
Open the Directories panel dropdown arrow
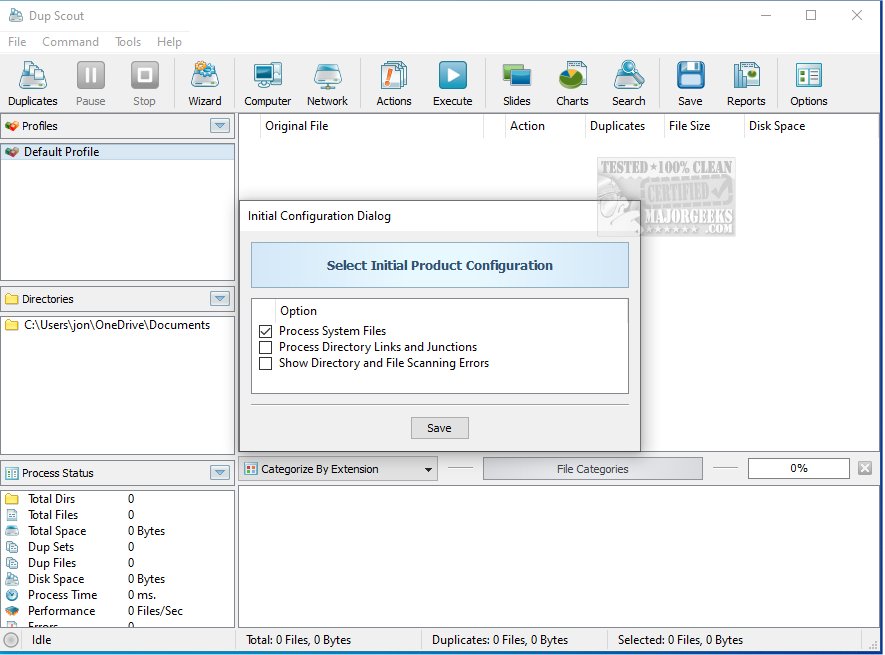[x=220, y=299]
